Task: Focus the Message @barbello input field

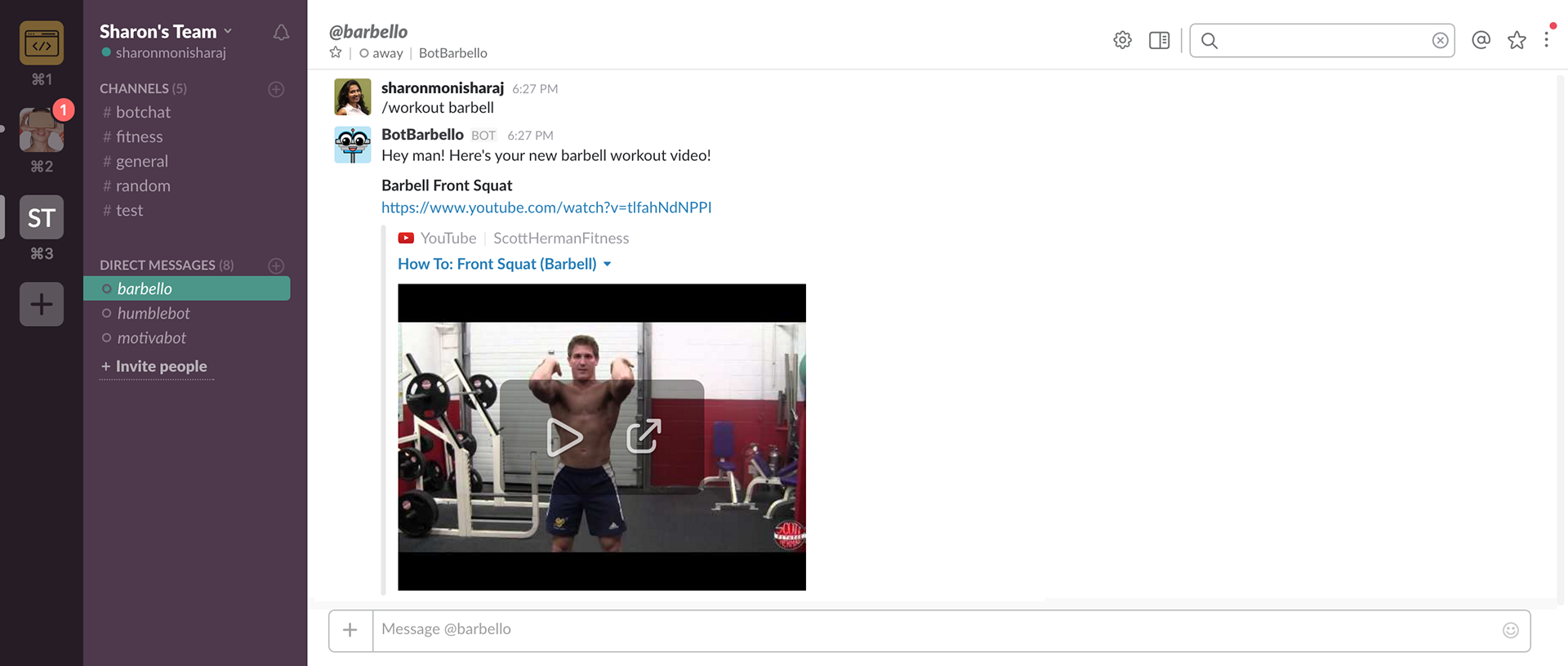Action: pos(936,630)
